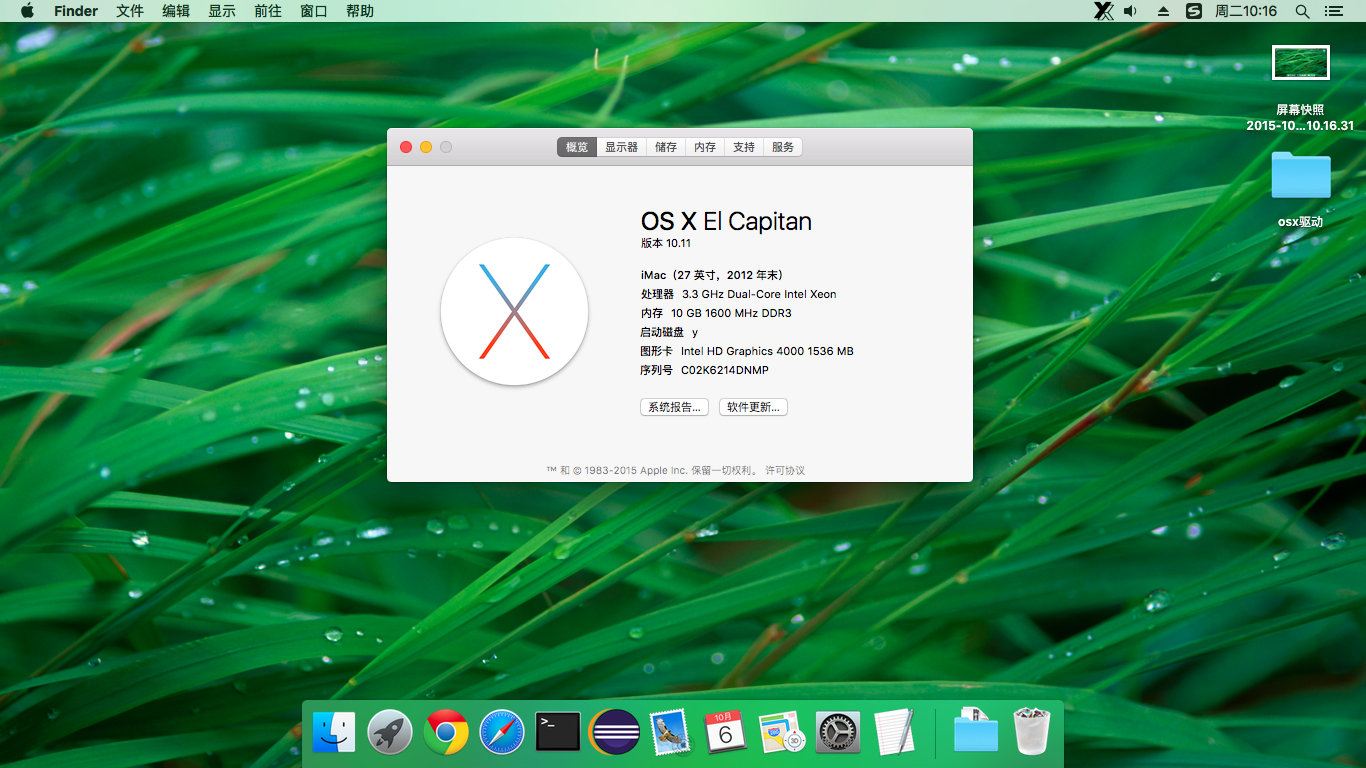Open the volume control in menu bar

click(1131, 11)
